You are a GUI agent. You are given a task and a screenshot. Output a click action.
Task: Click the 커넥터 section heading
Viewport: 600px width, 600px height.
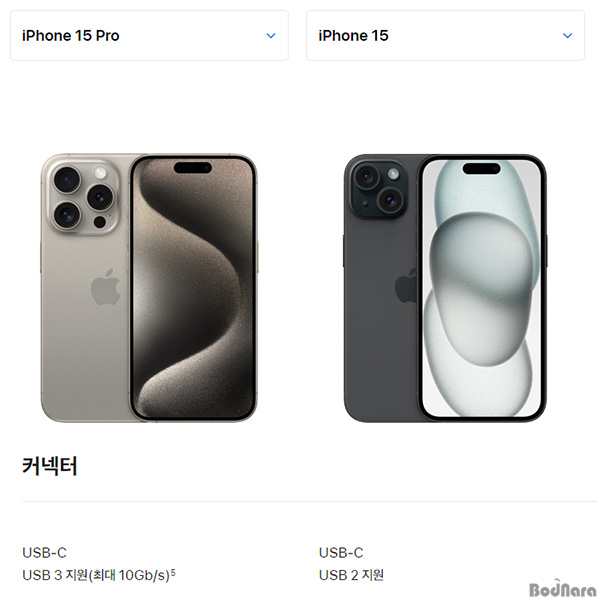pyautogui.click(x=50, y=466)
